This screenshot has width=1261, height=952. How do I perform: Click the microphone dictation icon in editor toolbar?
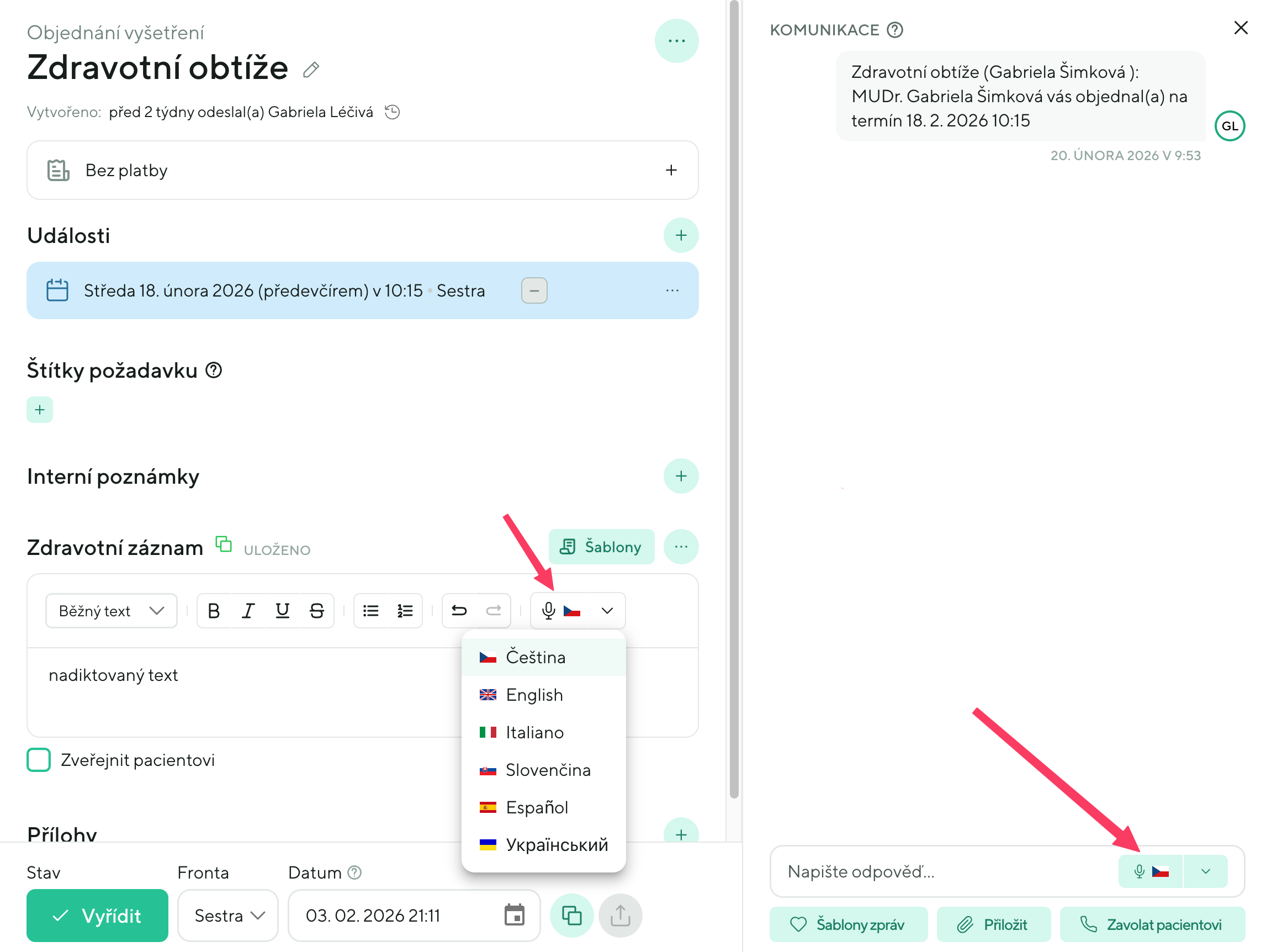(x=548, y=611)
